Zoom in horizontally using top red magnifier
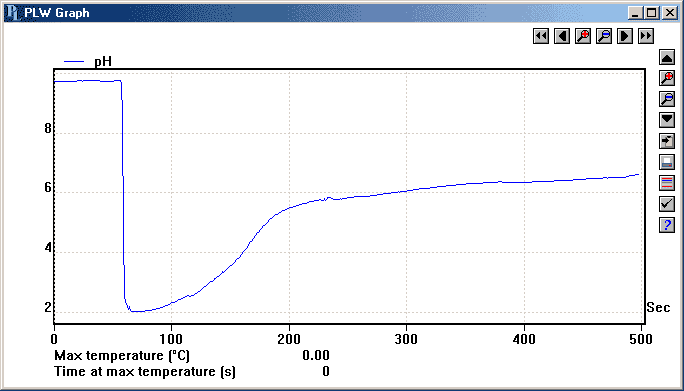This screenshot has height=391, width=684. click(x=583, y=36)
